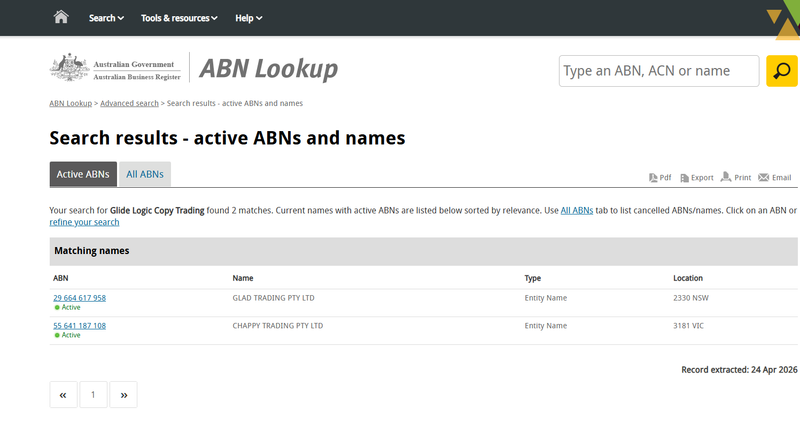
Task: Select page 1 of results
Action: [x=93, y=394]
